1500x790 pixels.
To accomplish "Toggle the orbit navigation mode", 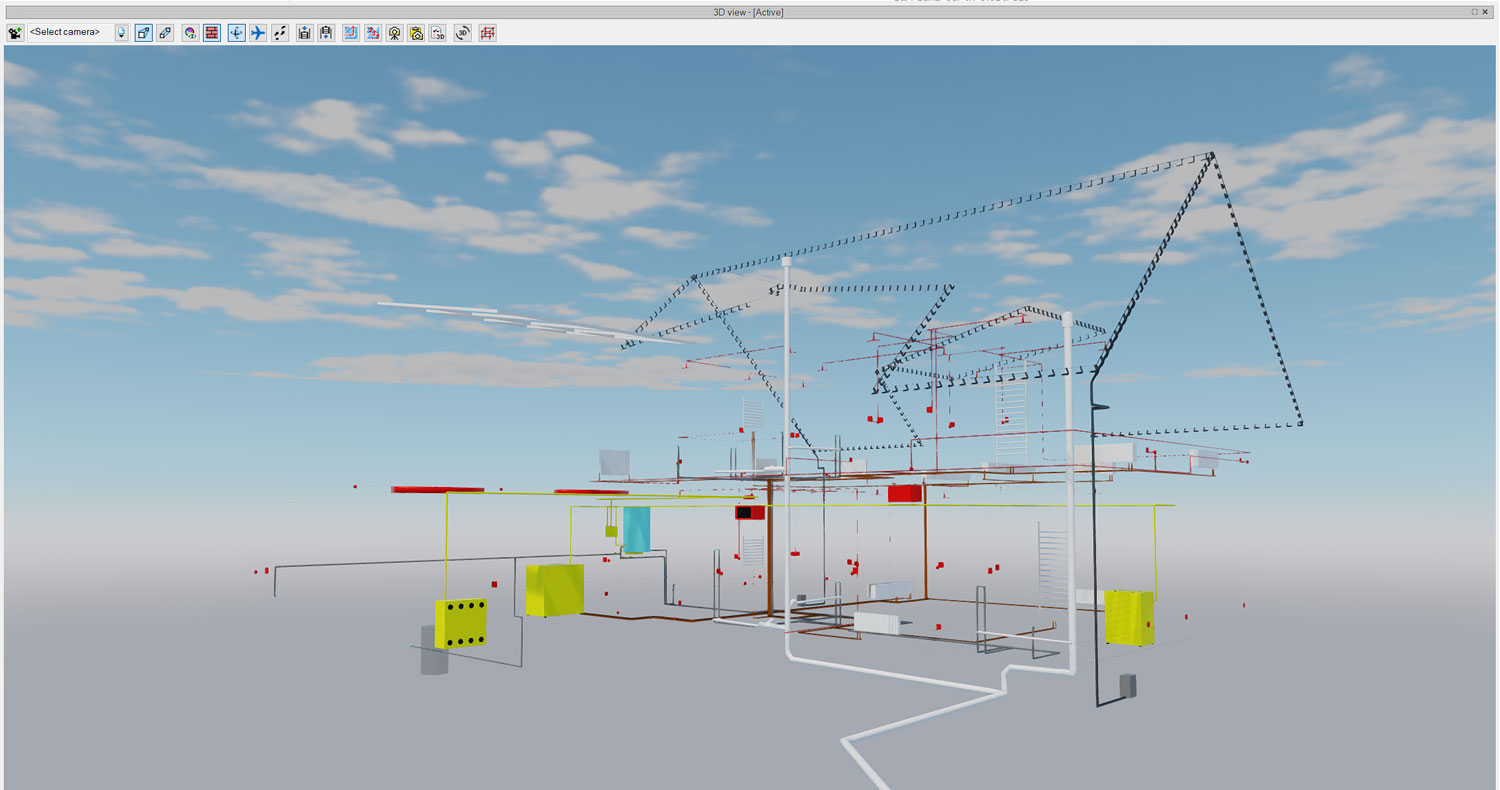I will tap(236, 33).
